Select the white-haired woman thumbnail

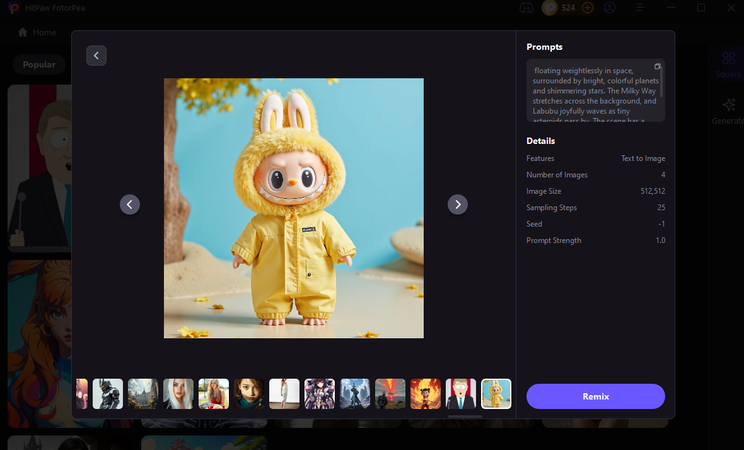[178, 394]
